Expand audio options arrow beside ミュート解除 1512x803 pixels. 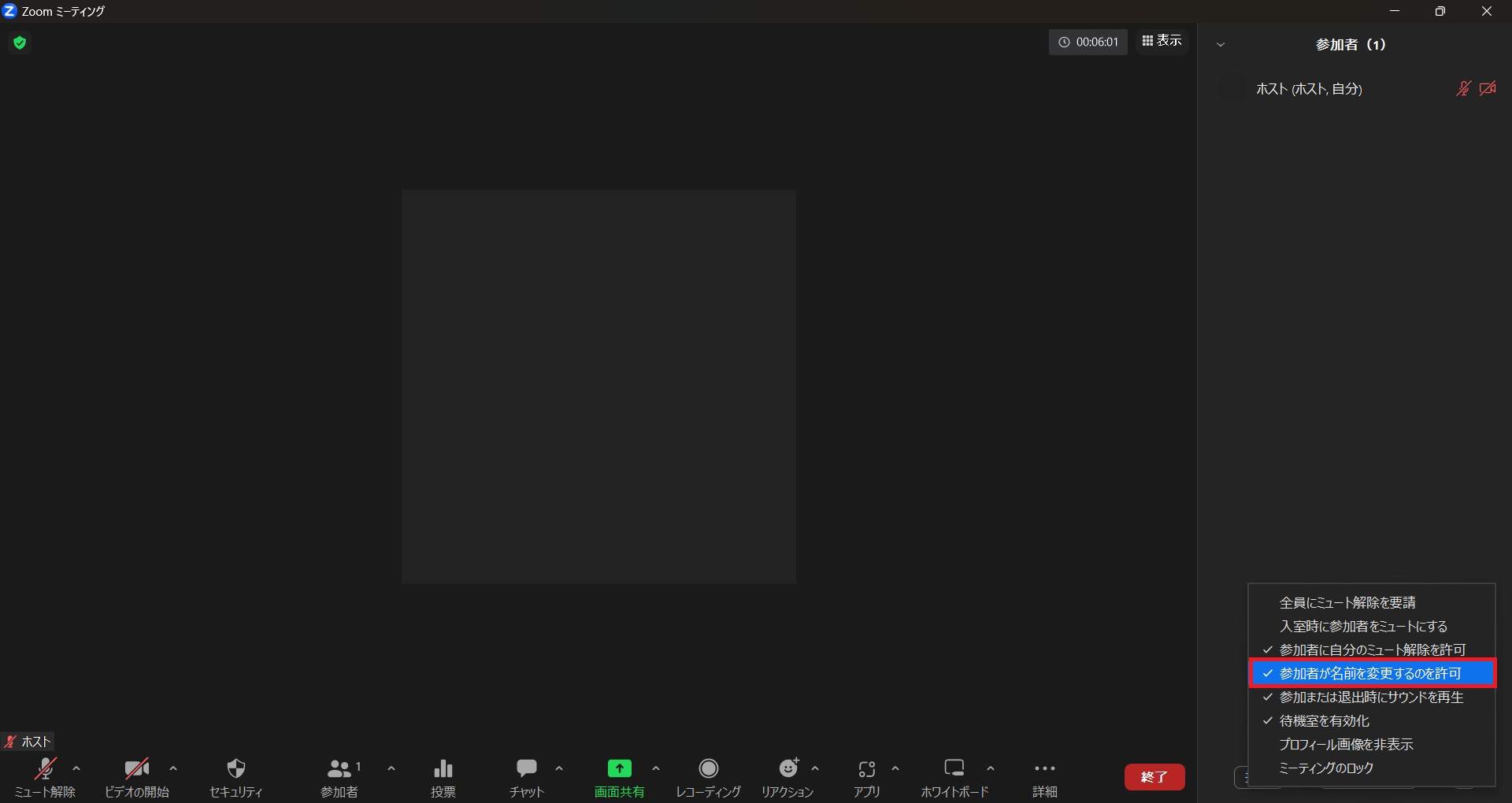[x=76, y=768]
